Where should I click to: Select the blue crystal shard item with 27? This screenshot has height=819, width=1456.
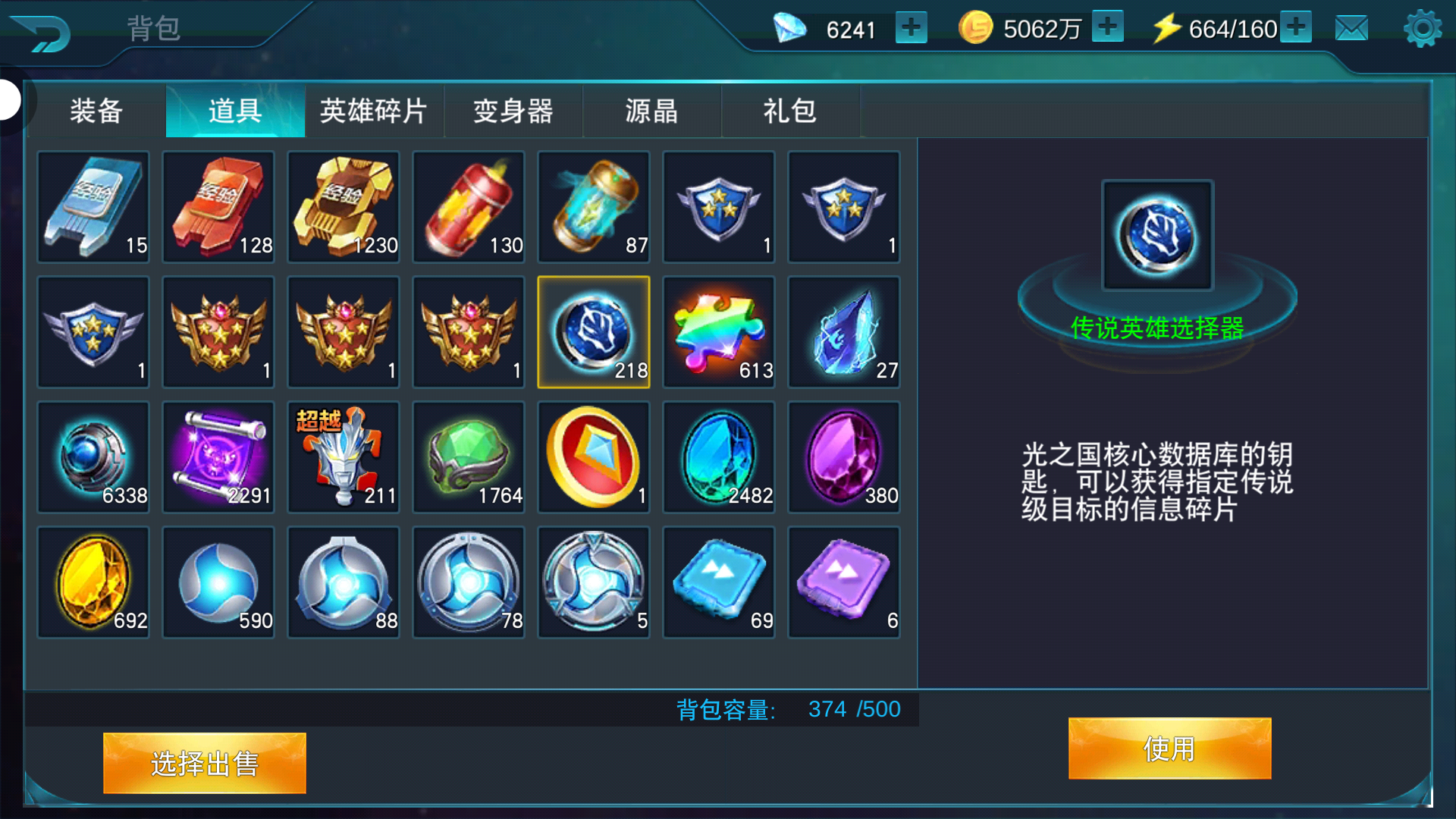844,332
